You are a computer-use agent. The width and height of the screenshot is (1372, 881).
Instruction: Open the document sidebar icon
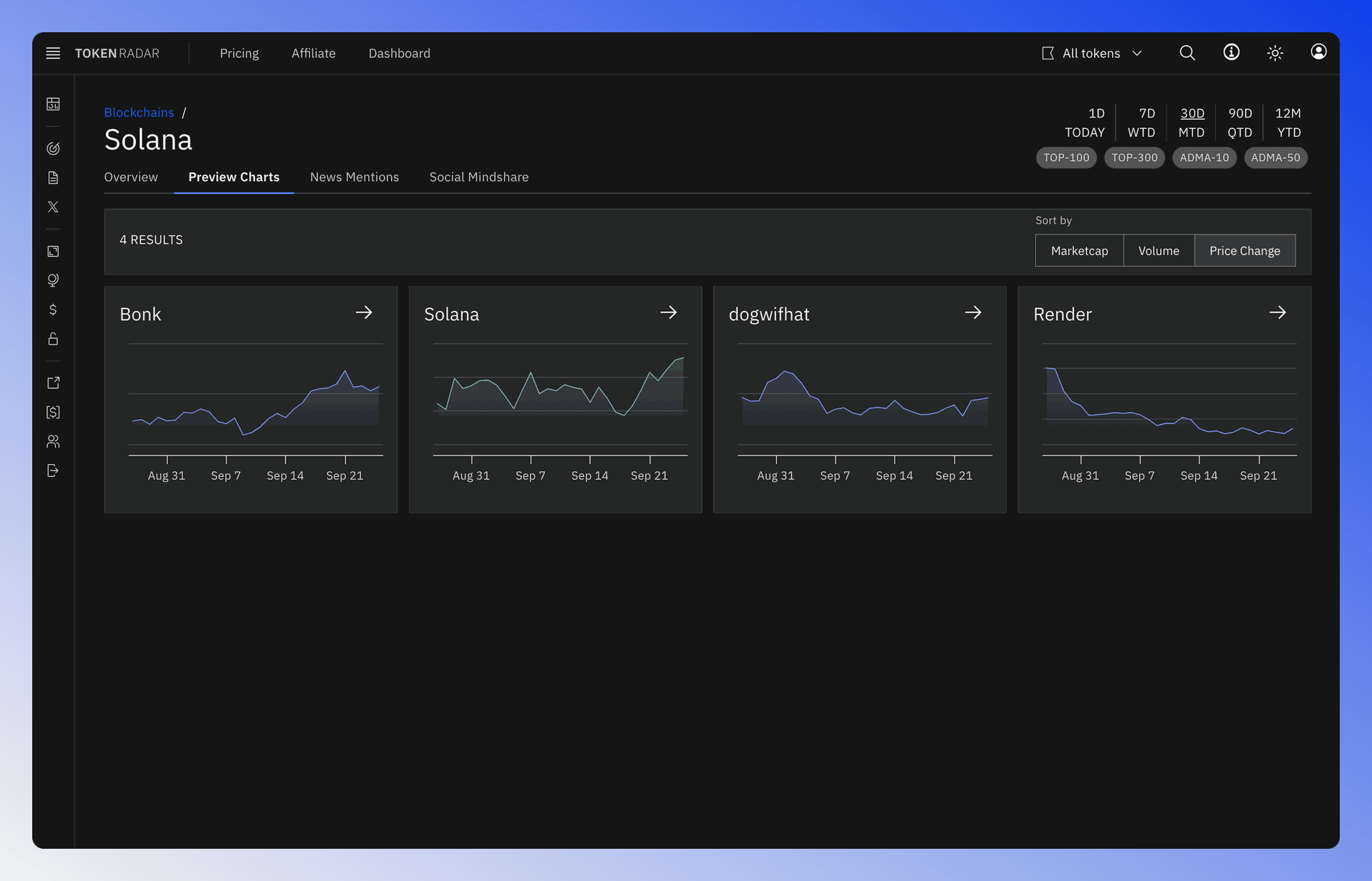point(53,178)
